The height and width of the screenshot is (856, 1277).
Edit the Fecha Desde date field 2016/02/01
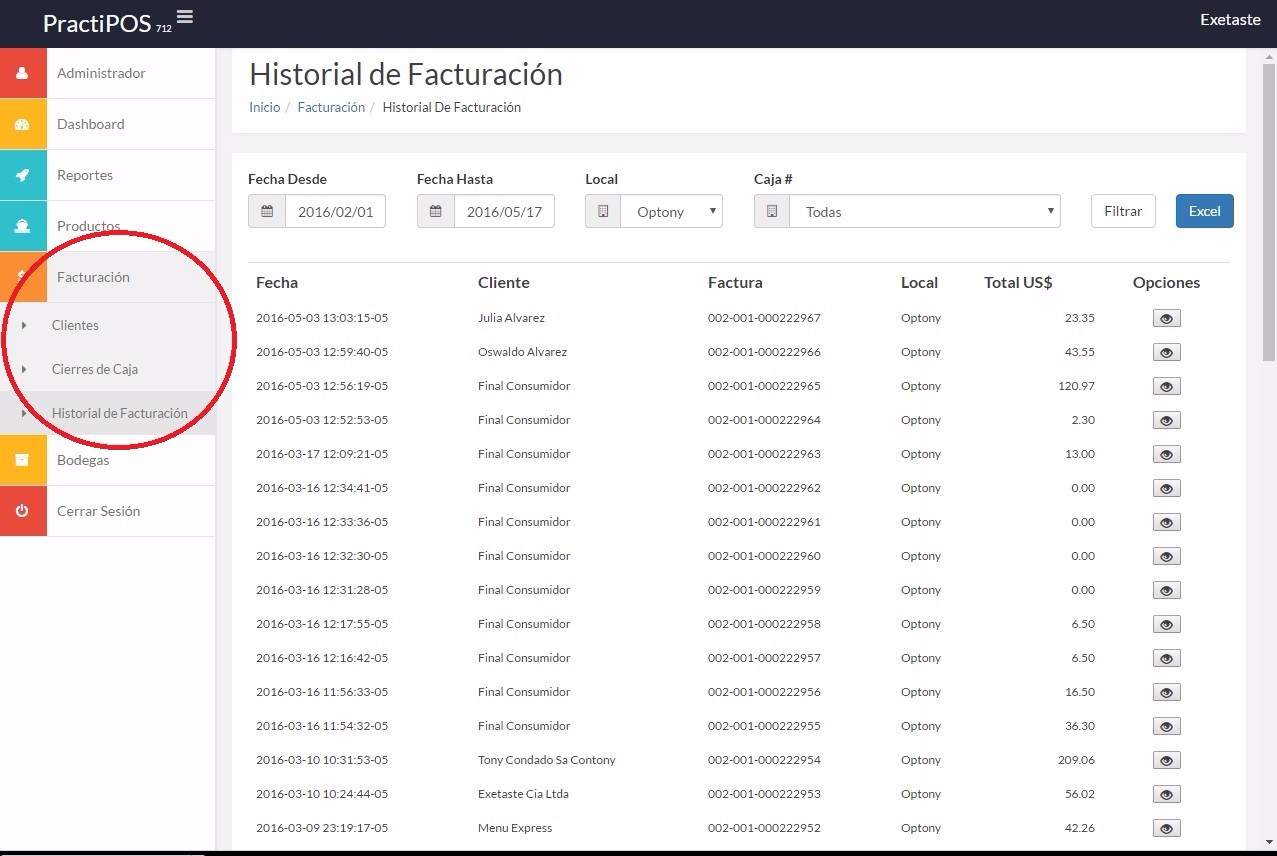point(335,211)
